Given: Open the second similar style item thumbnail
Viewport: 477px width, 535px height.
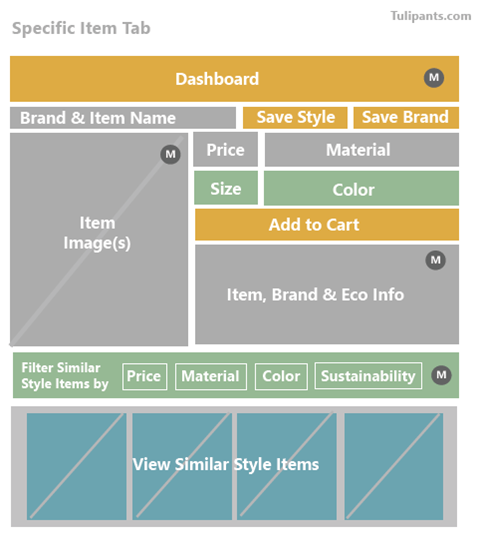Looking at the screenshot, I should 182,466.
